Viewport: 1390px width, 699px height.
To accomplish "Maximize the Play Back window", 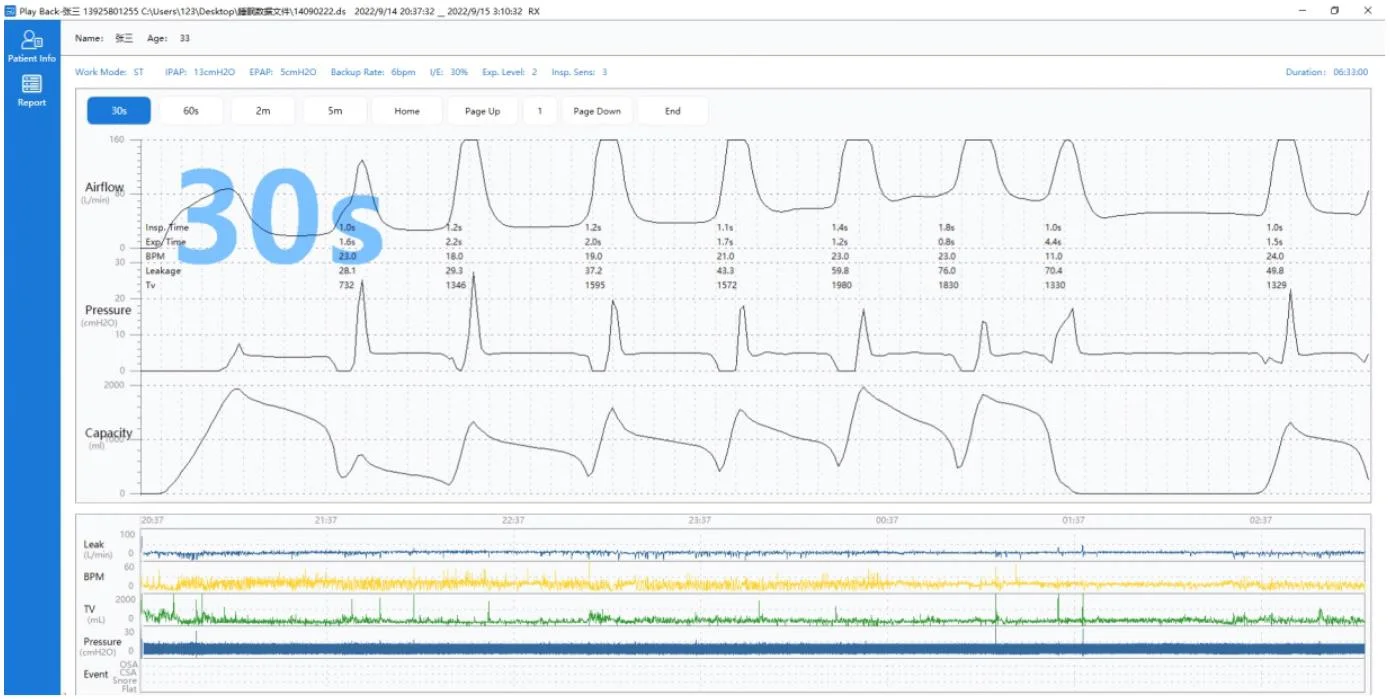I will click(x=1334, y=10).
